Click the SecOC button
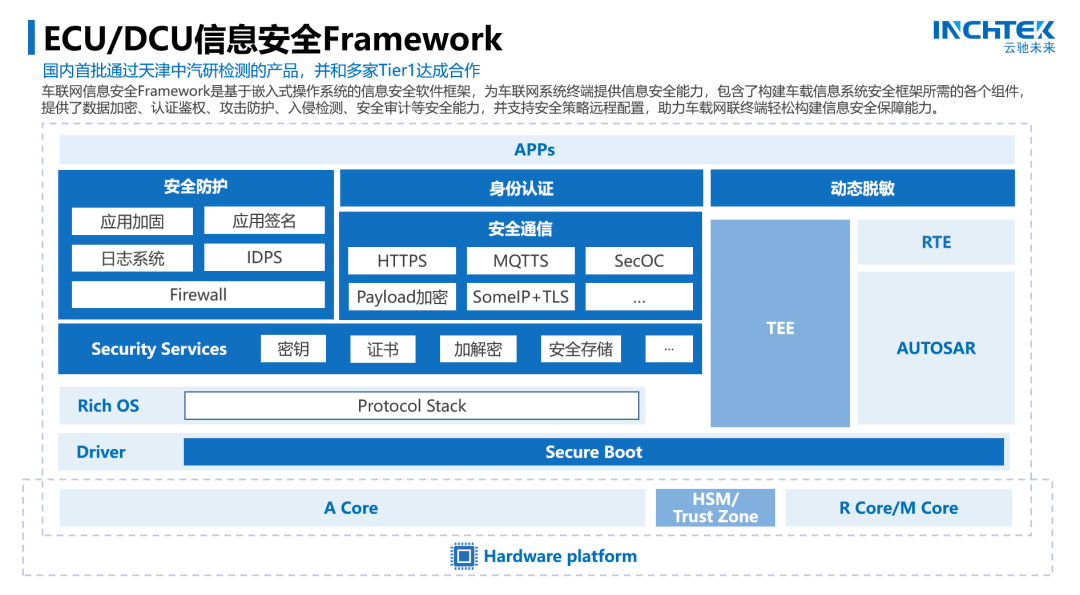 pyautogui.click(x=638, y=260)
